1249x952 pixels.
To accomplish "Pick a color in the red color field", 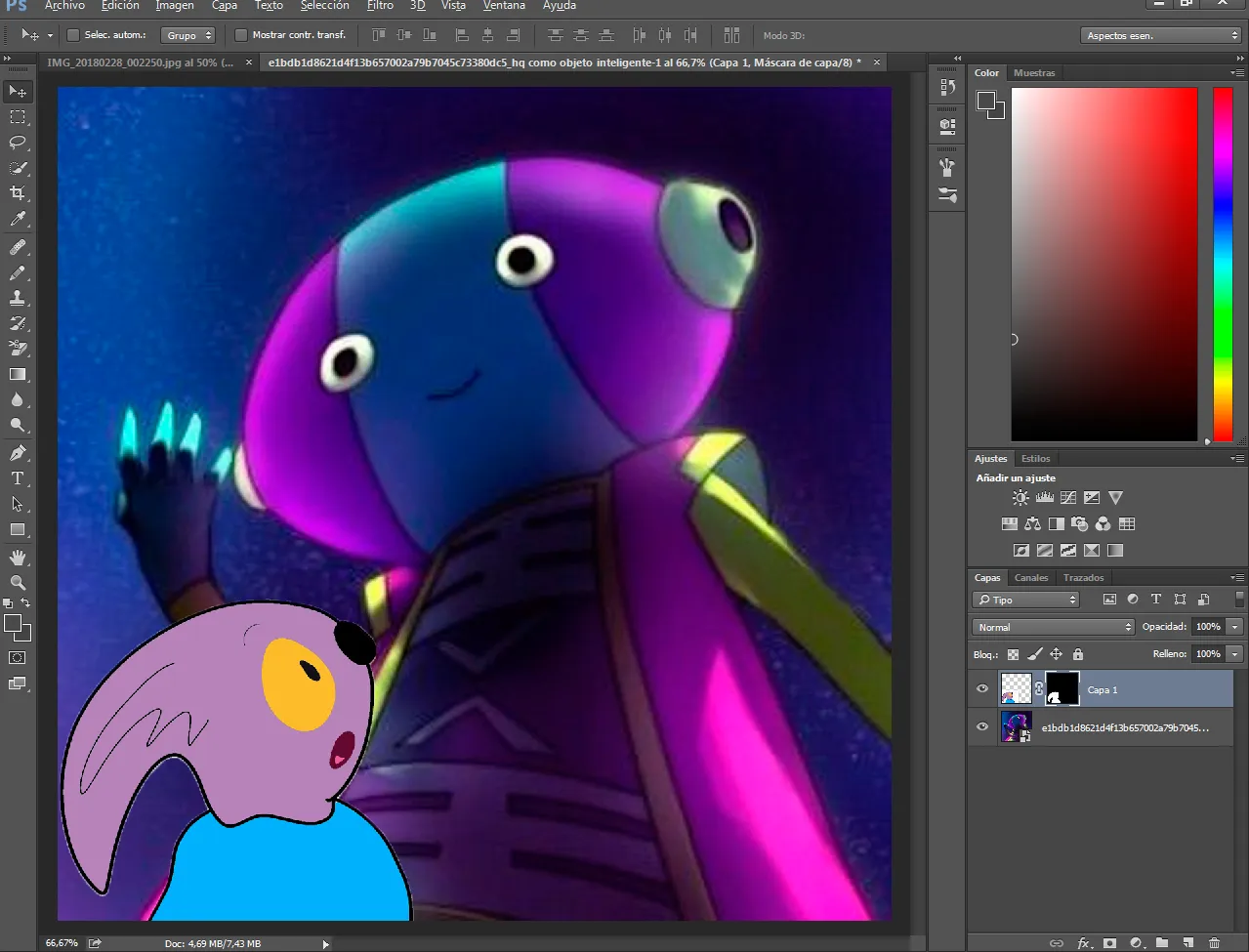I will (1104, 264).
